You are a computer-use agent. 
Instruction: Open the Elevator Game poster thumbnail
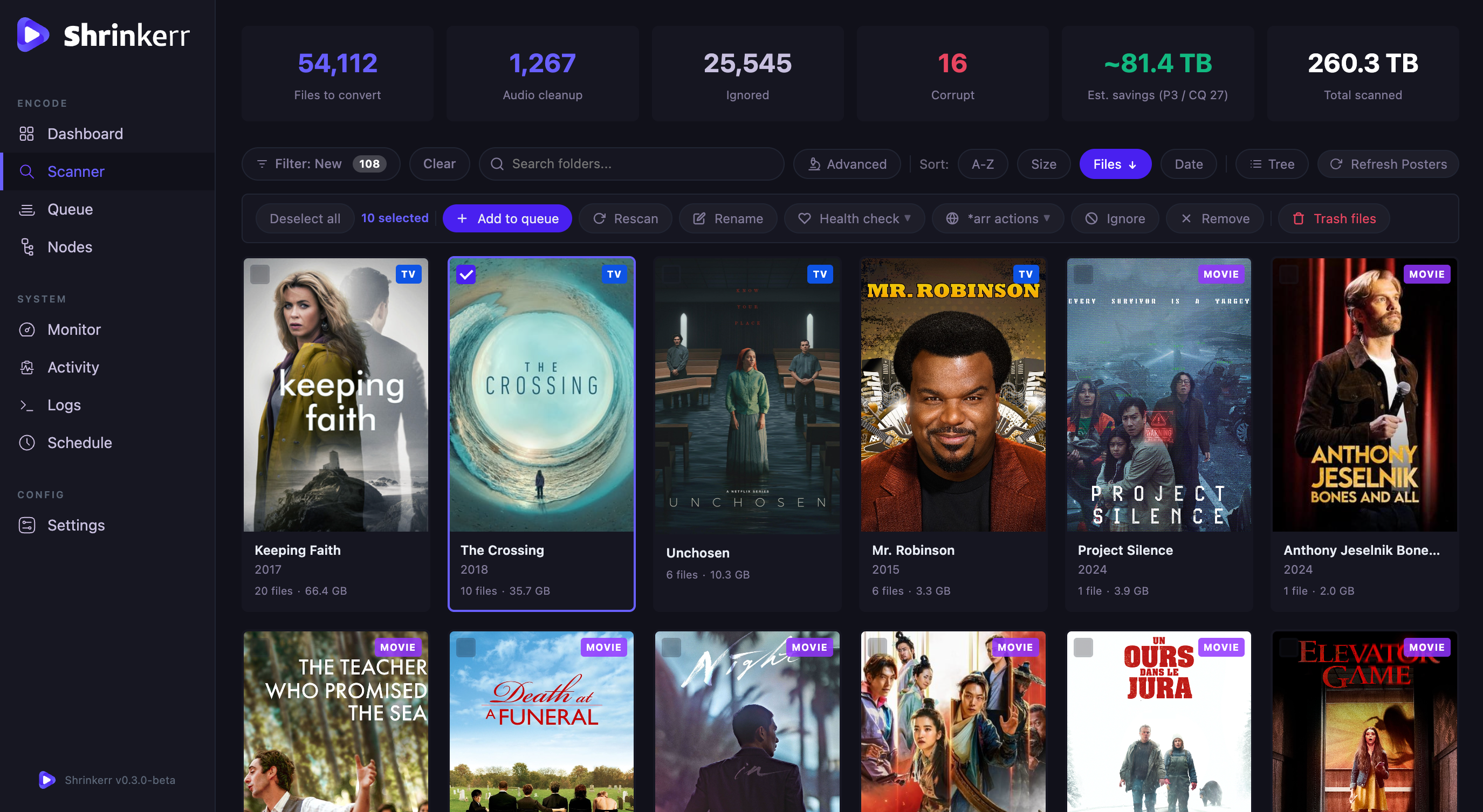pyautogui.click(x=1365, y=721)
